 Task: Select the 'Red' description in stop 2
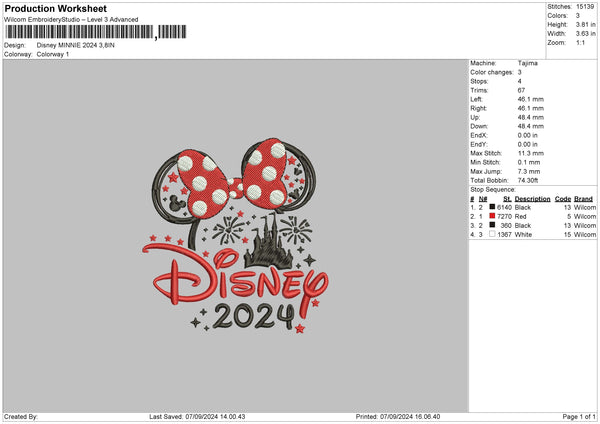pos(520,217)
